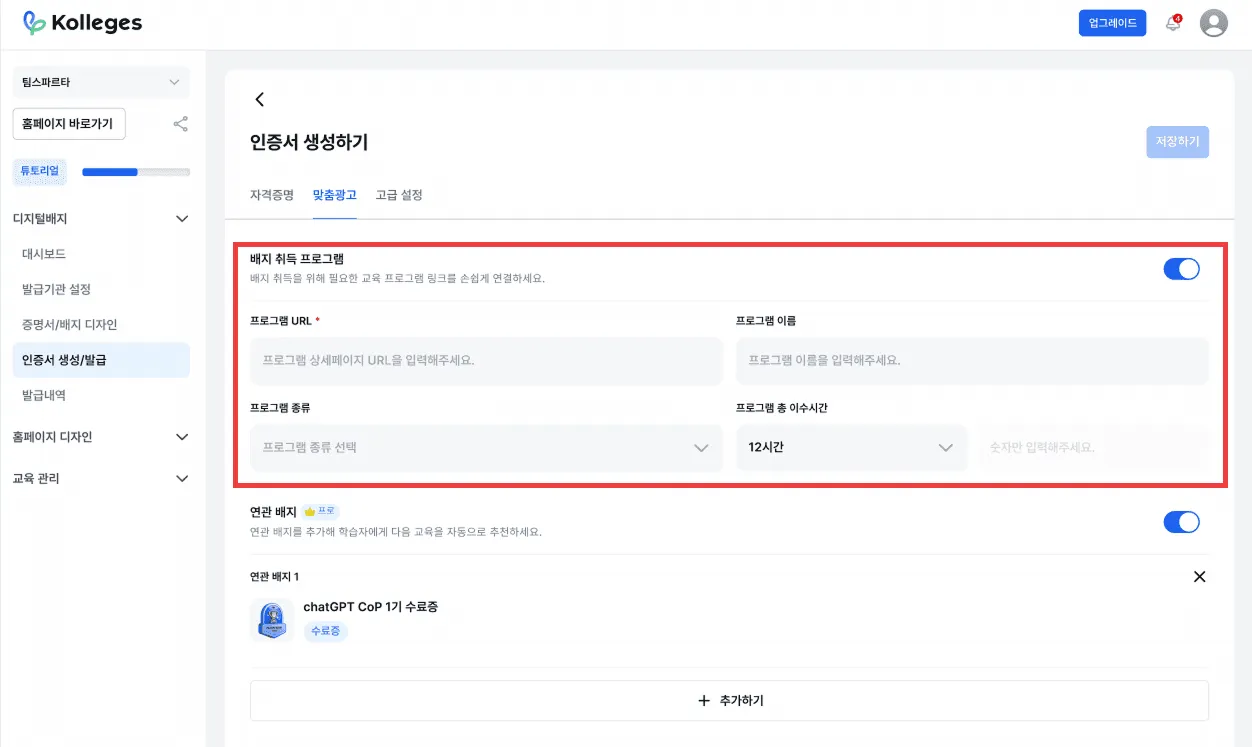Open the 프로그램 종류 선택 dropdown
Image resolution: width=1252 pixels, height=747 pixels.
pyautogui.click(x=486, y=448)
